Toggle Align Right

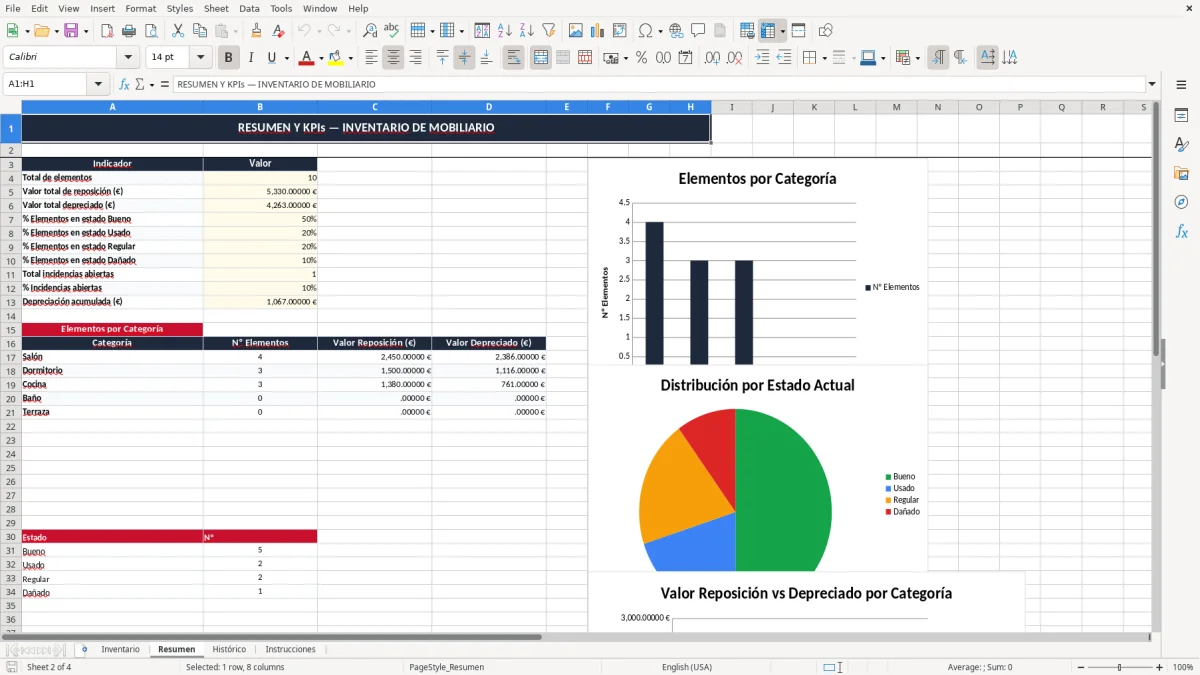pos(415,58)
